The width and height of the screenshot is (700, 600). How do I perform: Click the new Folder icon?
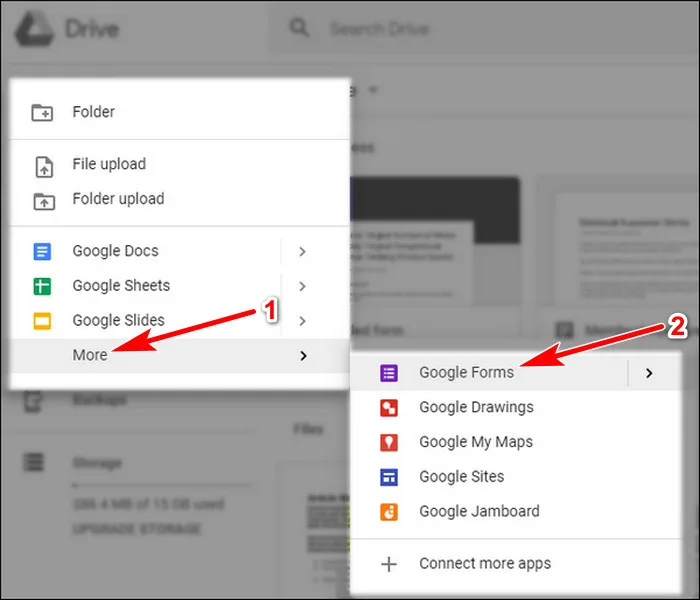[42, 112]
